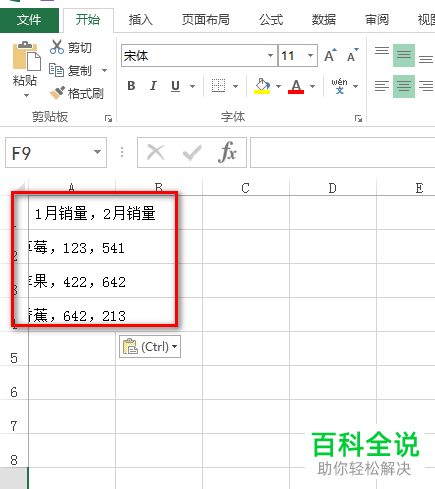Viewport: 435px width, 489px height.
Task: Click into the formula bar field
Action: (343, 153)
